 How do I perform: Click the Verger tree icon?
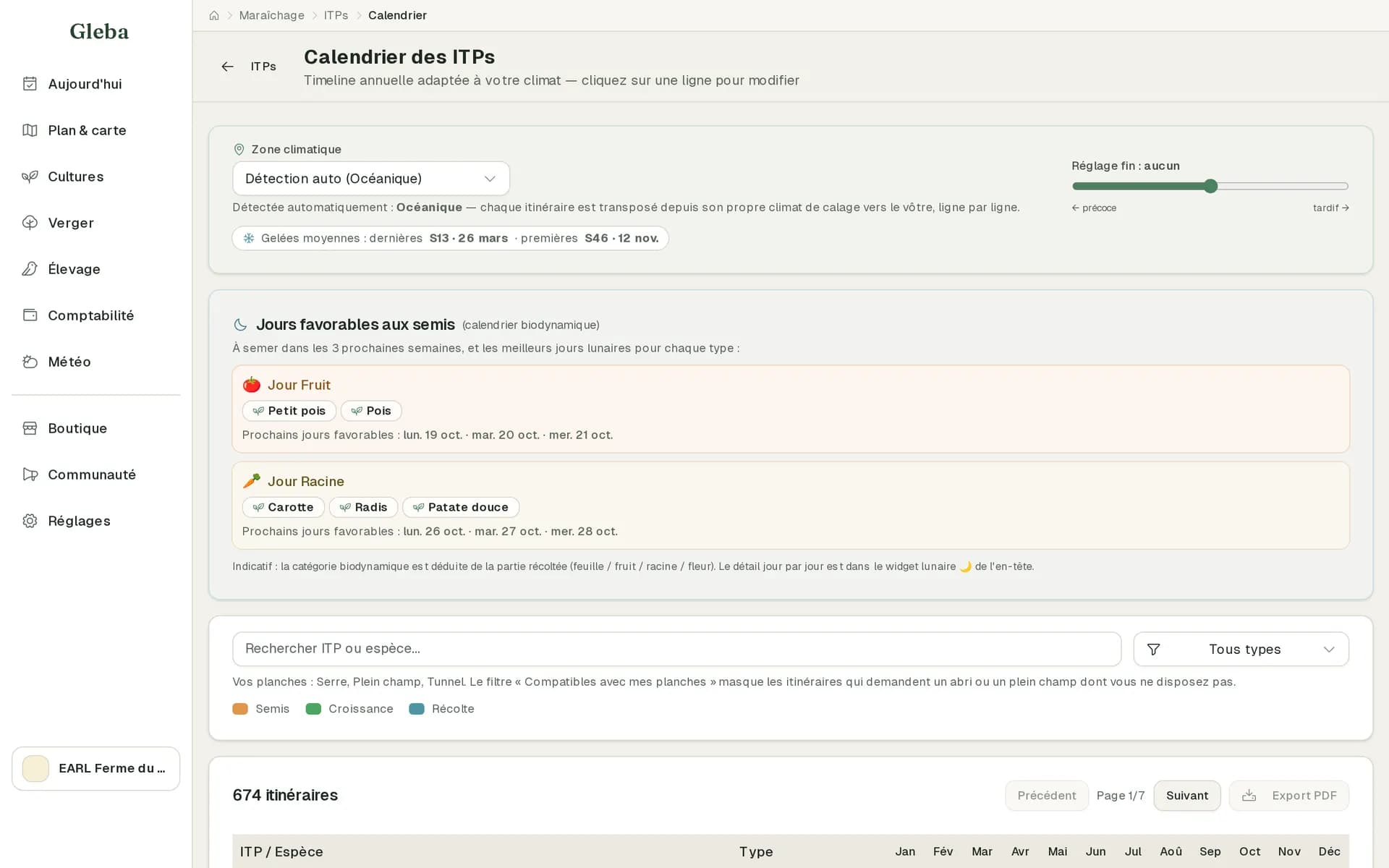[30, 223]
